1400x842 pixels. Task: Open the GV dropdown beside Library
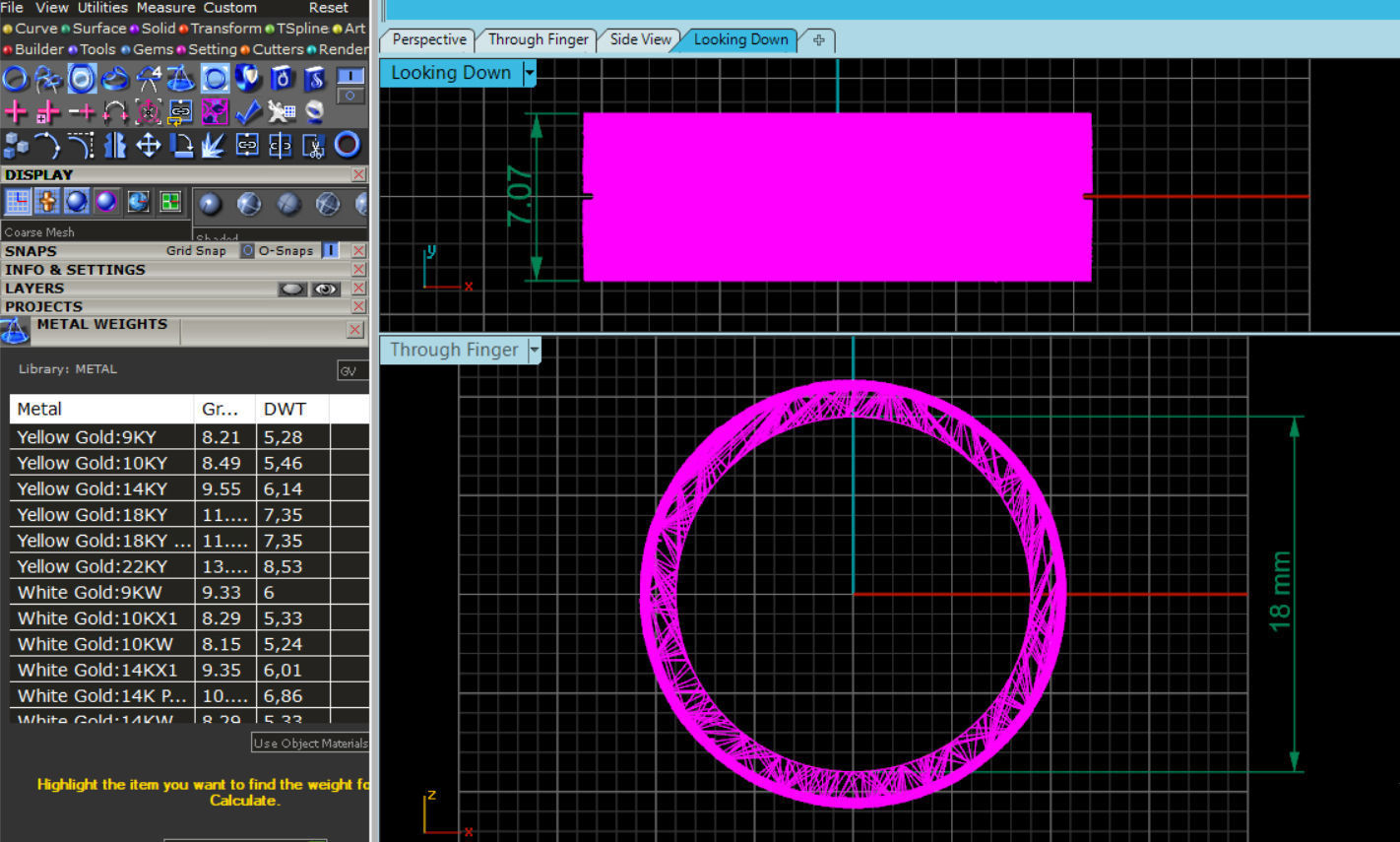pyautogui.click(x=352, y=370)
